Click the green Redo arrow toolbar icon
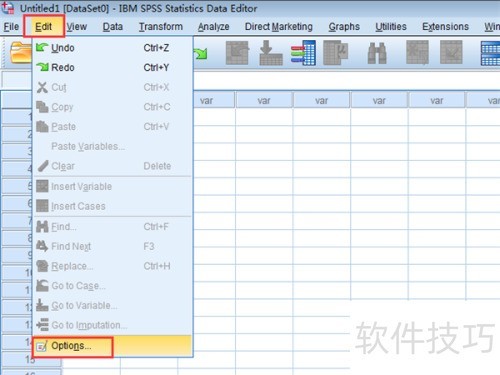500x375 pixels. [201, 53]
